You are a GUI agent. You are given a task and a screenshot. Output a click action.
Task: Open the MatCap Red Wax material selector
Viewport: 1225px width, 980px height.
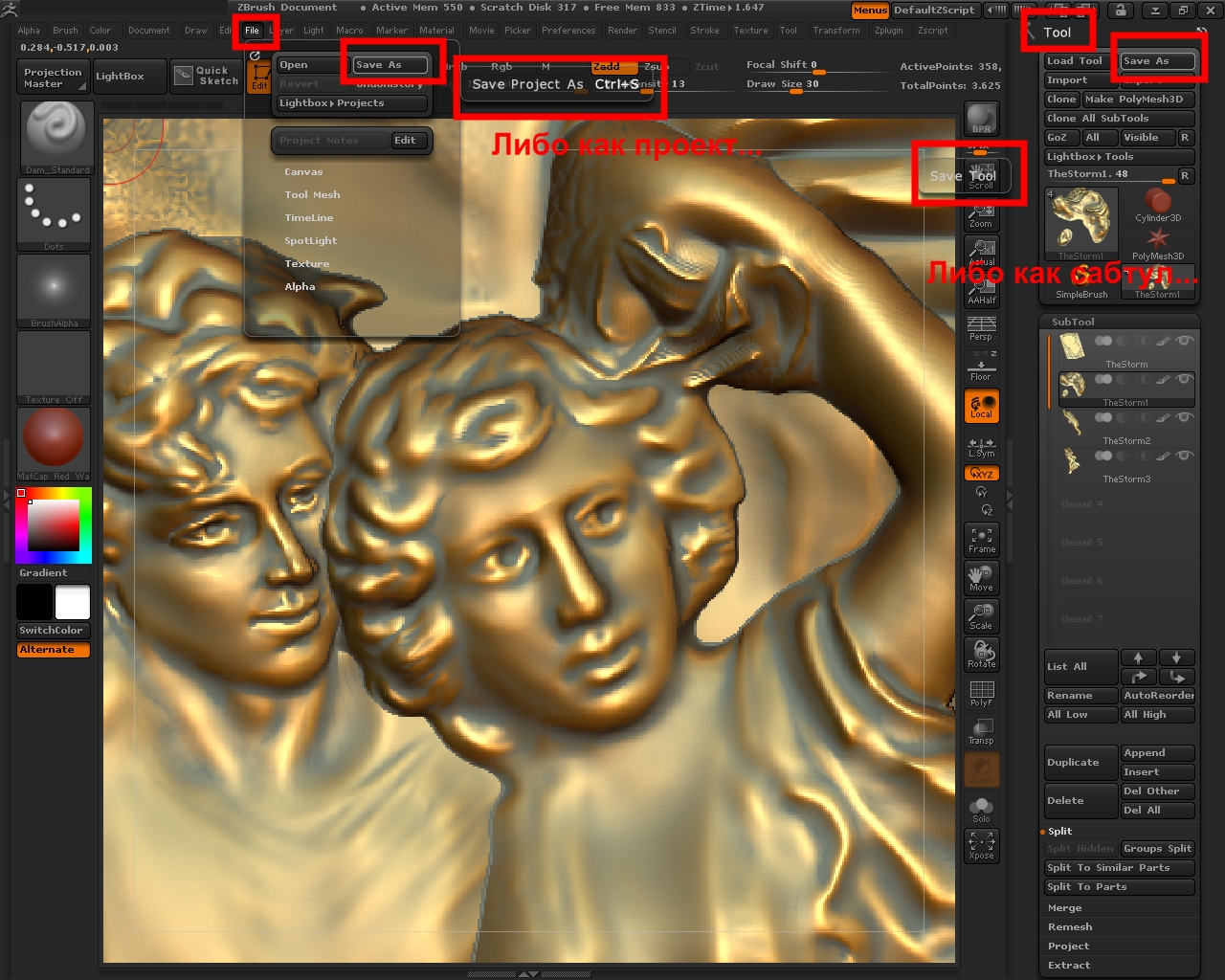point(55,444)
